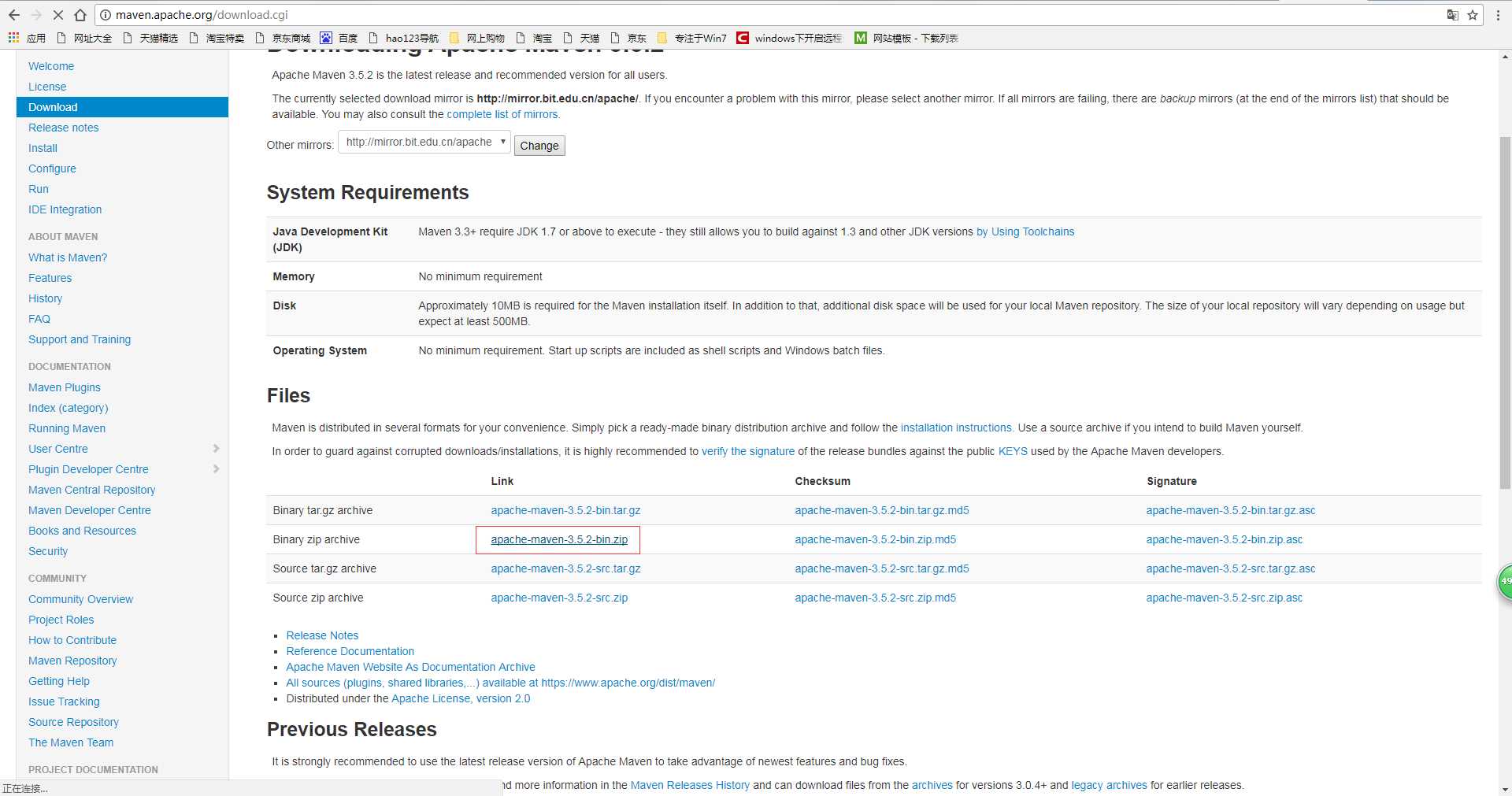Open 网上购物 bookmark folder
The width and height of the screenshot is (1512, 796).
[476, 38]
